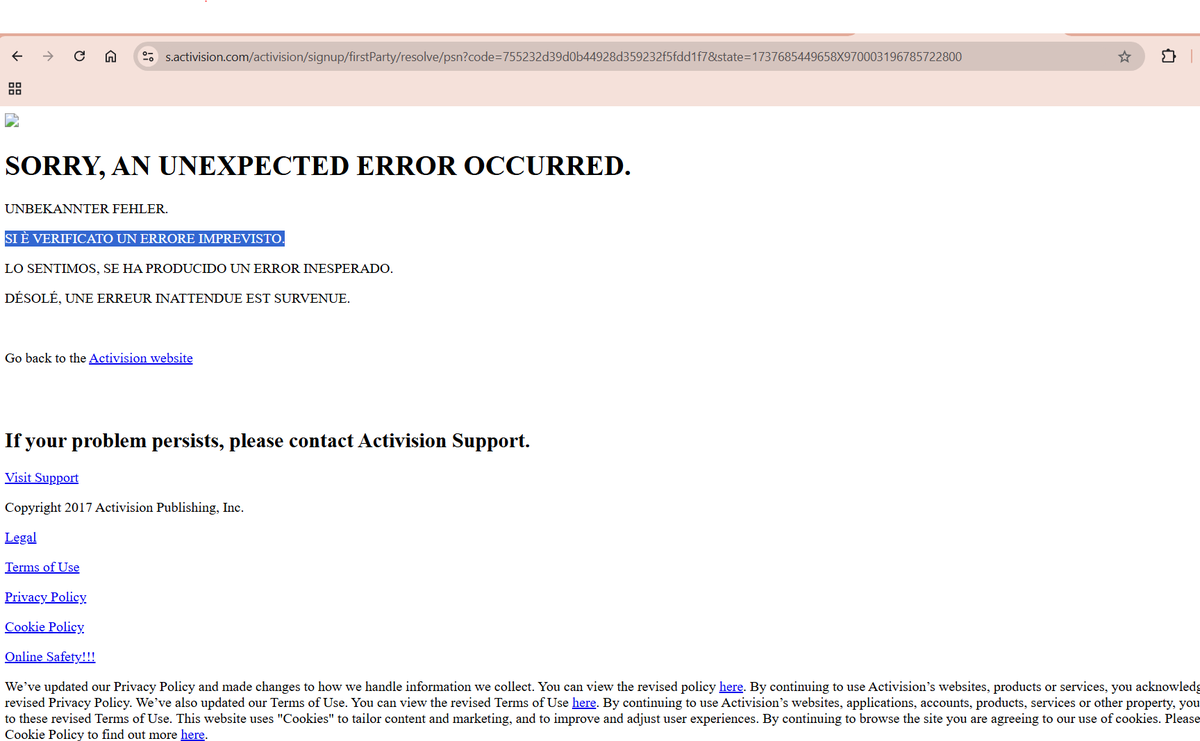Click 'here' after 'revised Terms of Use'
Viewport: 1200px width, 741px height.
(584, 703)
